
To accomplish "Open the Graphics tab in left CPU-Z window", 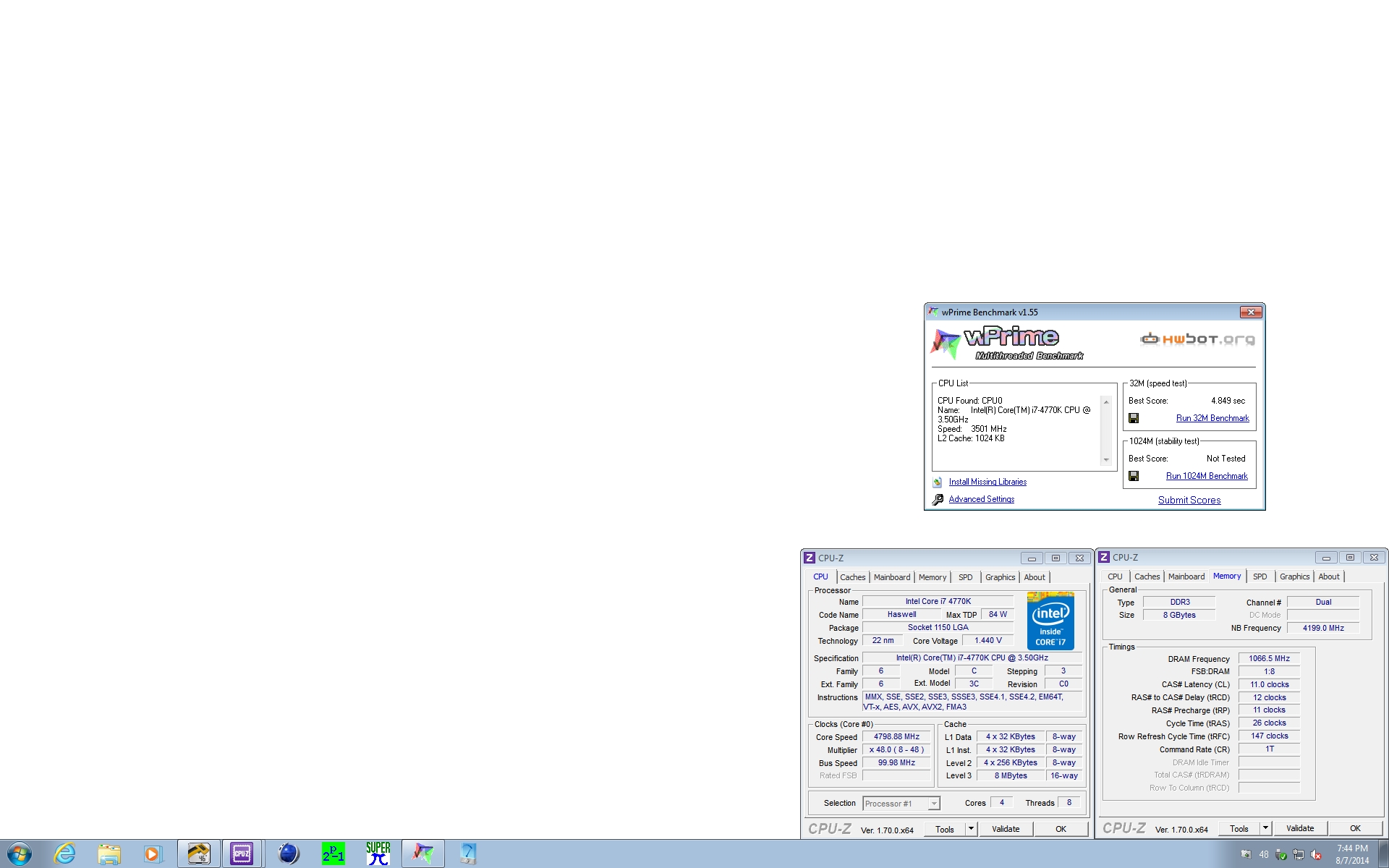I will click(1001, 577).
